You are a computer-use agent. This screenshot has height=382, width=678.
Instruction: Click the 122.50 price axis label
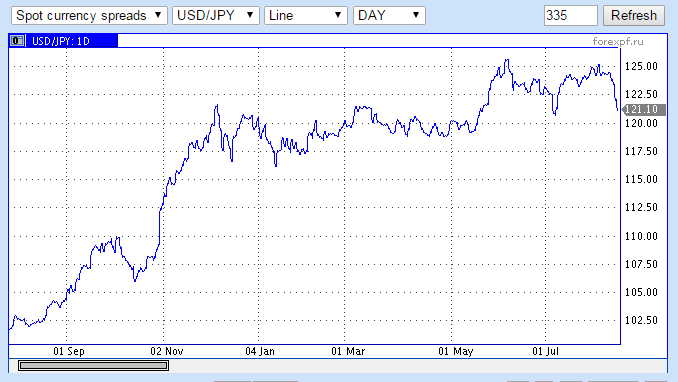(641, 94)
